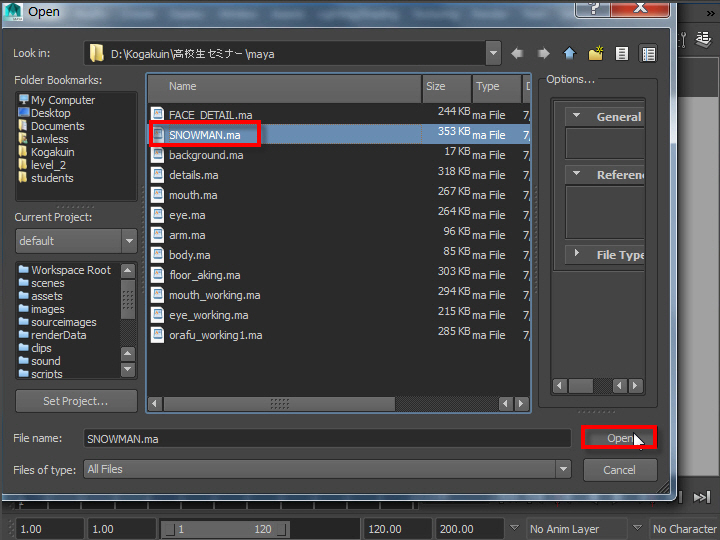The width and height of the screenshot is (720, 540).
Task: Expand the File Type options section
Action: pyautogui.click(x=576, y=255)
